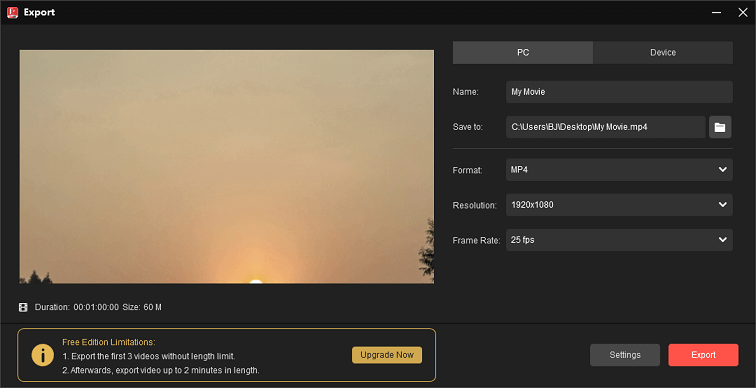Open the Settings button
The height and width of the screenshot is (388, 756).
625,355
